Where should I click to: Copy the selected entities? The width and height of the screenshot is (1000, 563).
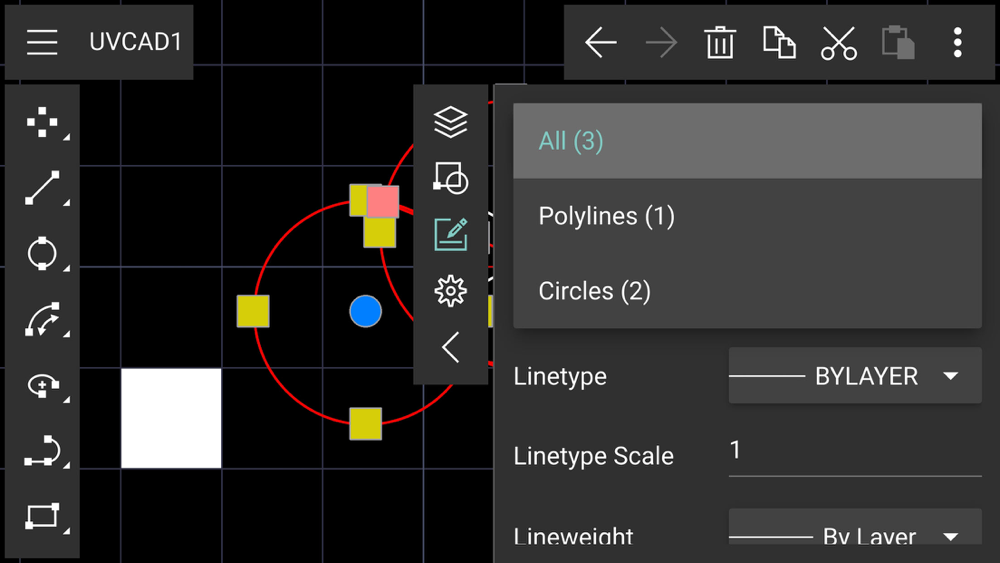779,43
